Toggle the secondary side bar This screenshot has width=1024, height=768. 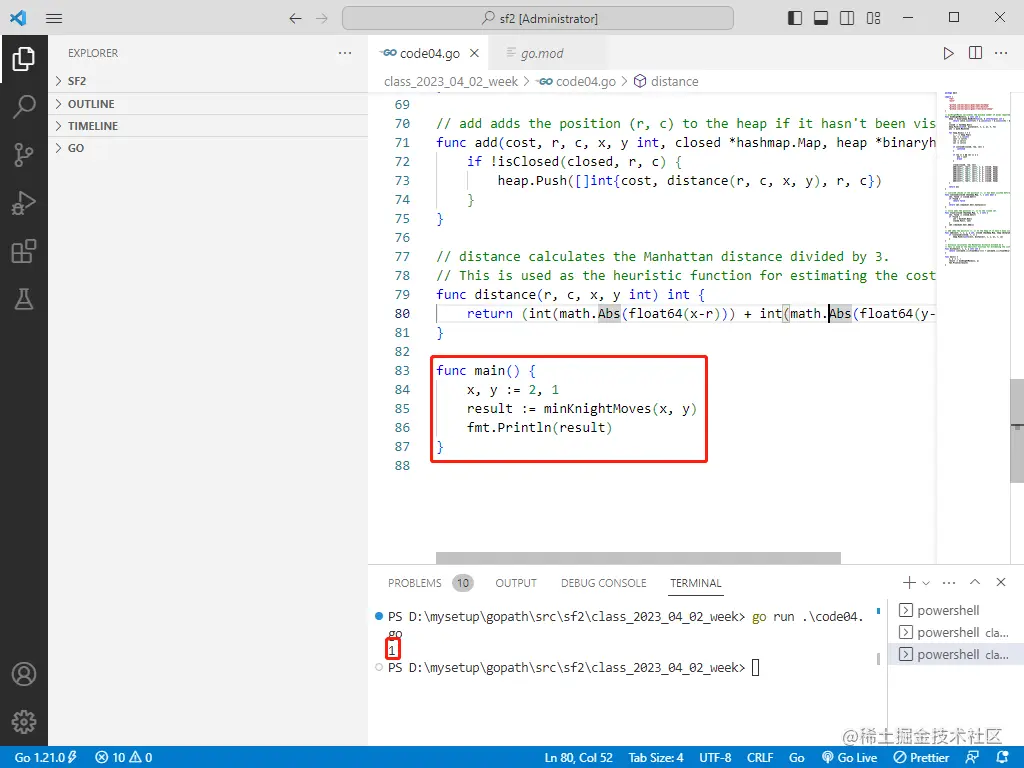point(847,18)
